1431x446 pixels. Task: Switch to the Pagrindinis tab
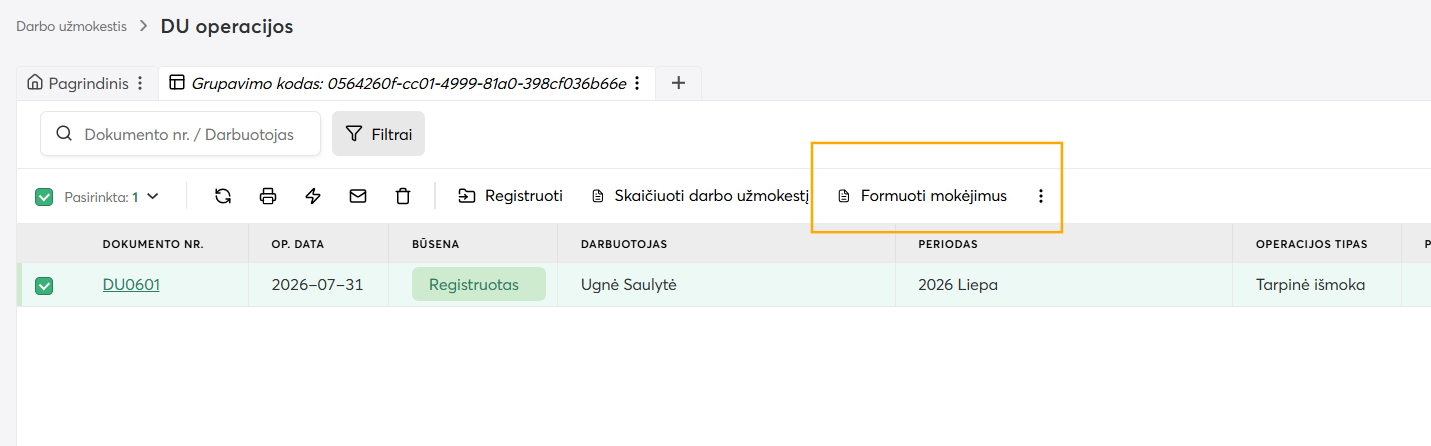tap(79, 83)
